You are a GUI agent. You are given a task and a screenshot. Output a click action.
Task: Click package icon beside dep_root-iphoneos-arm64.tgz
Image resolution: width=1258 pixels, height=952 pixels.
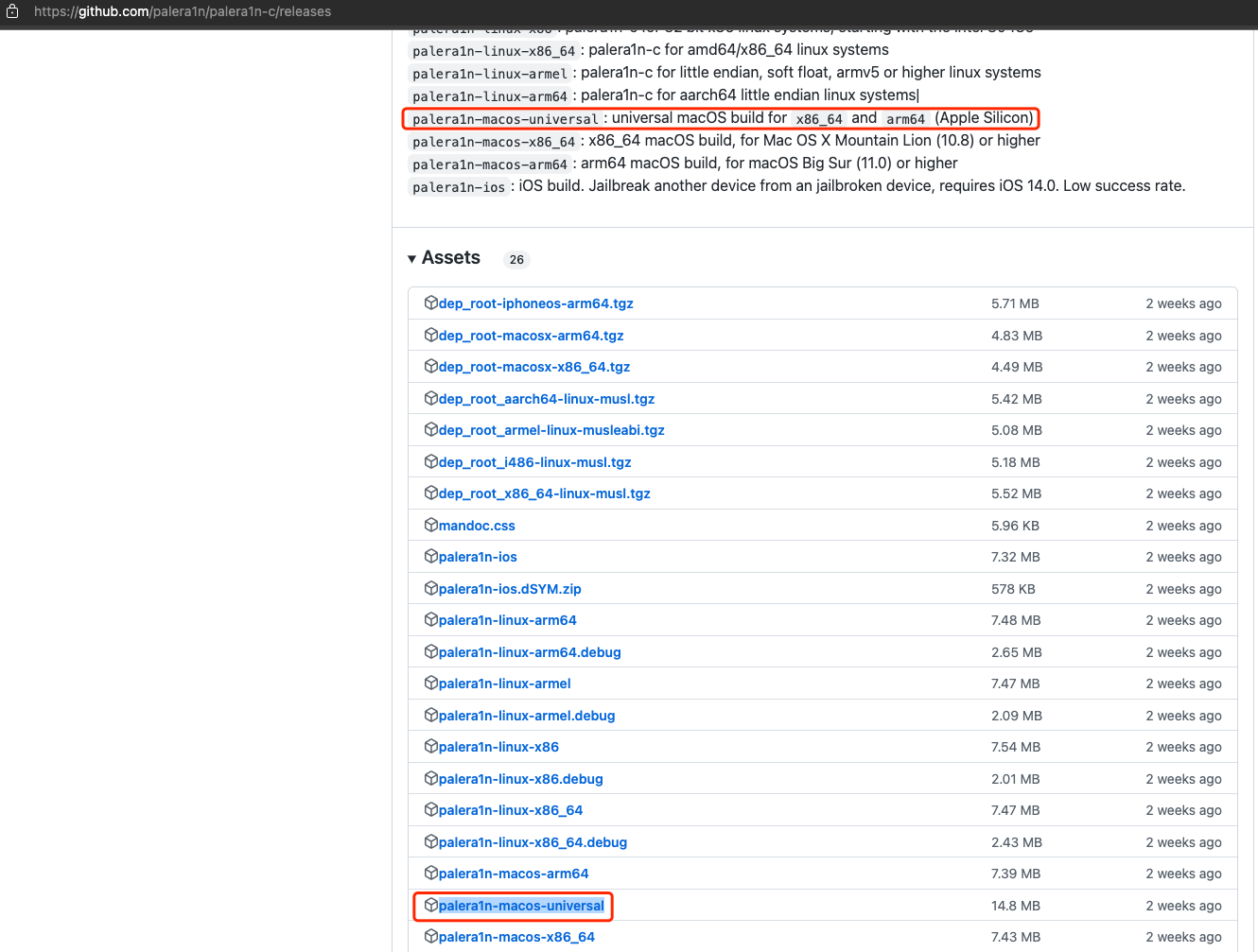tap(431, 303)
